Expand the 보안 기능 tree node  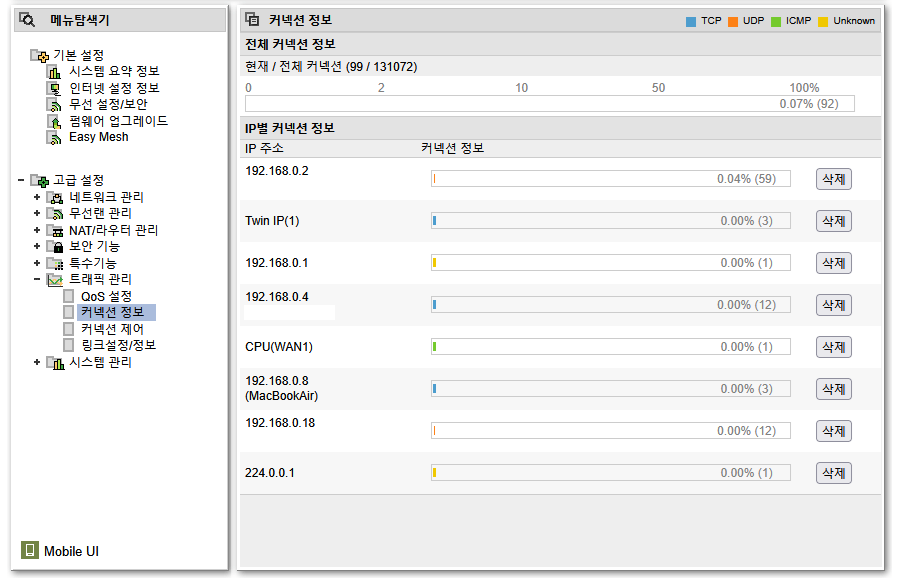click(37, 246)
